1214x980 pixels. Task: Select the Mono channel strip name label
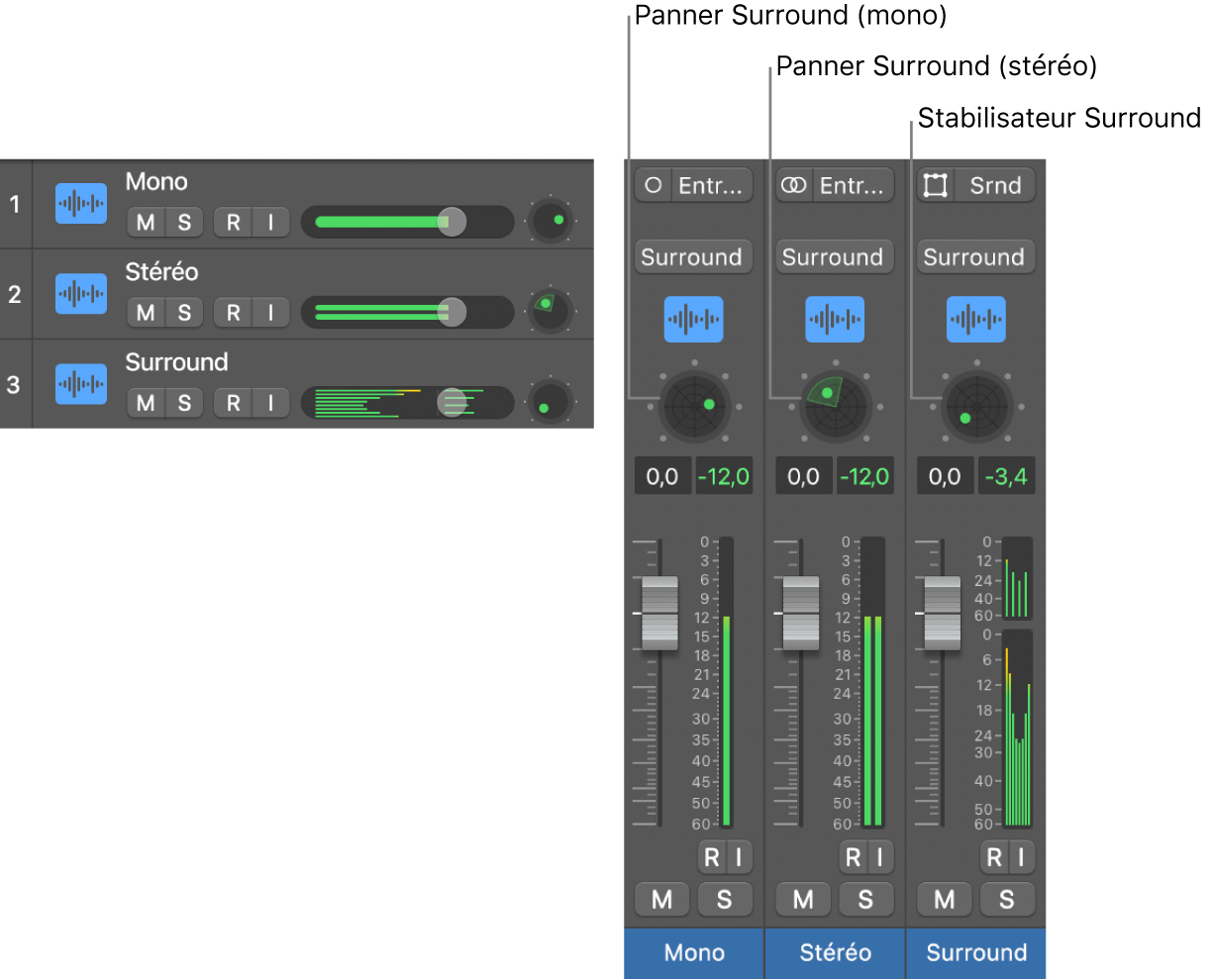click(x=693, y=952)
